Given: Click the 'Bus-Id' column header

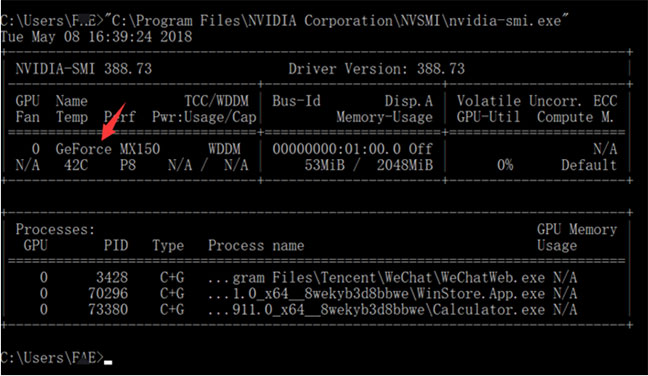Looking at the screenshot, I should pos(296,101).
